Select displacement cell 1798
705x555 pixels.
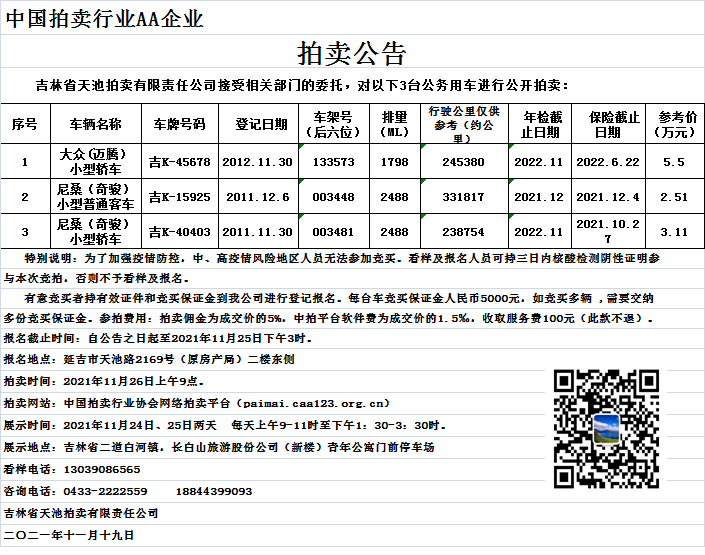[x=395, y=161]
